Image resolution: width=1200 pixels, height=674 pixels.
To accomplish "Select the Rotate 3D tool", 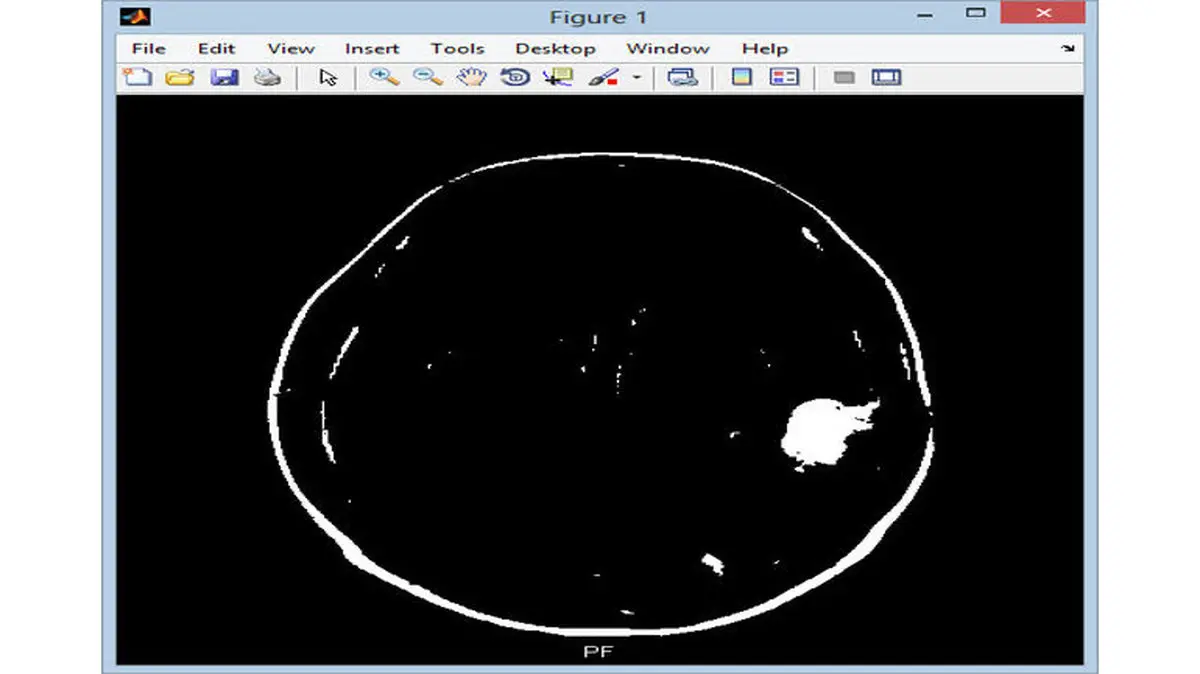I will pyautogui.click(x=515, y=77).
